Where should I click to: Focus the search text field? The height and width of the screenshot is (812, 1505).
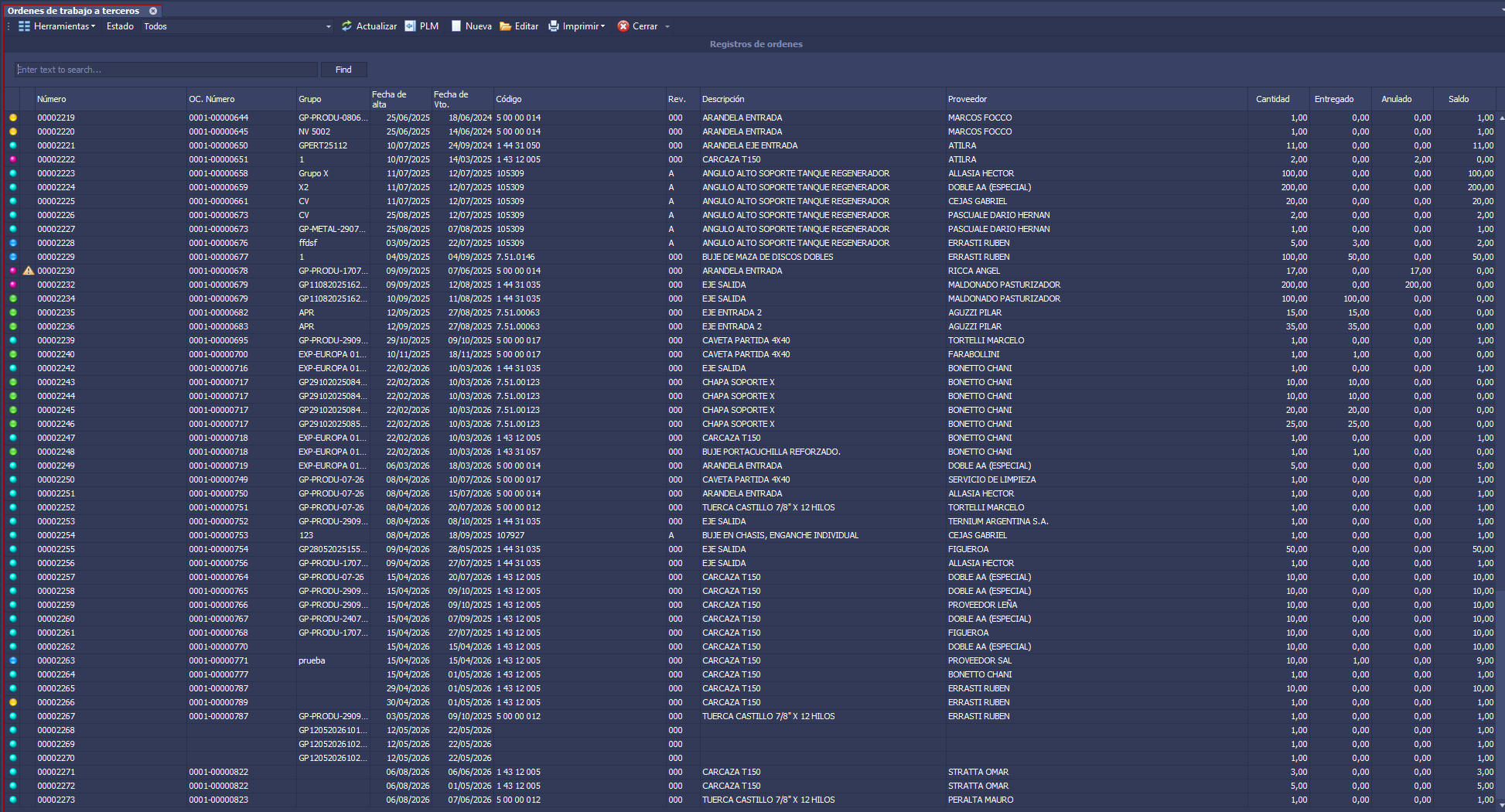166,70
